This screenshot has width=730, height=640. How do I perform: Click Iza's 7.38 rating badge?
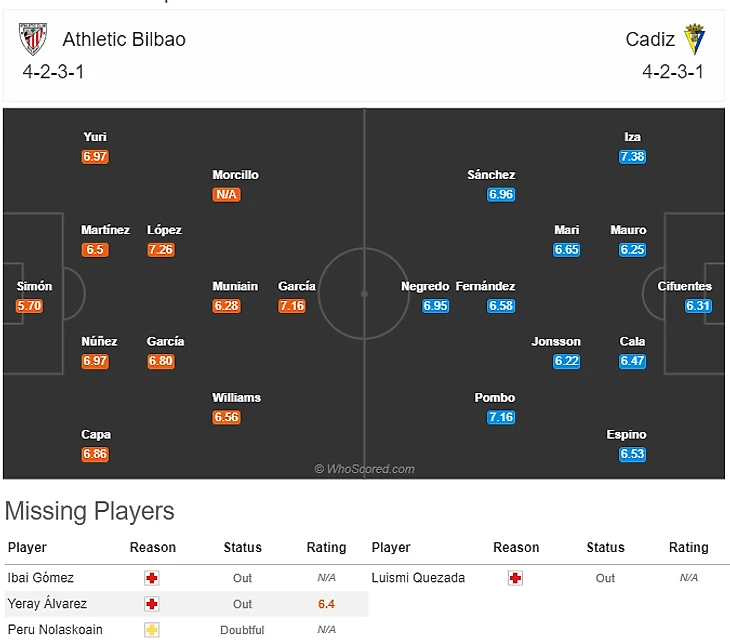[632, 156]
